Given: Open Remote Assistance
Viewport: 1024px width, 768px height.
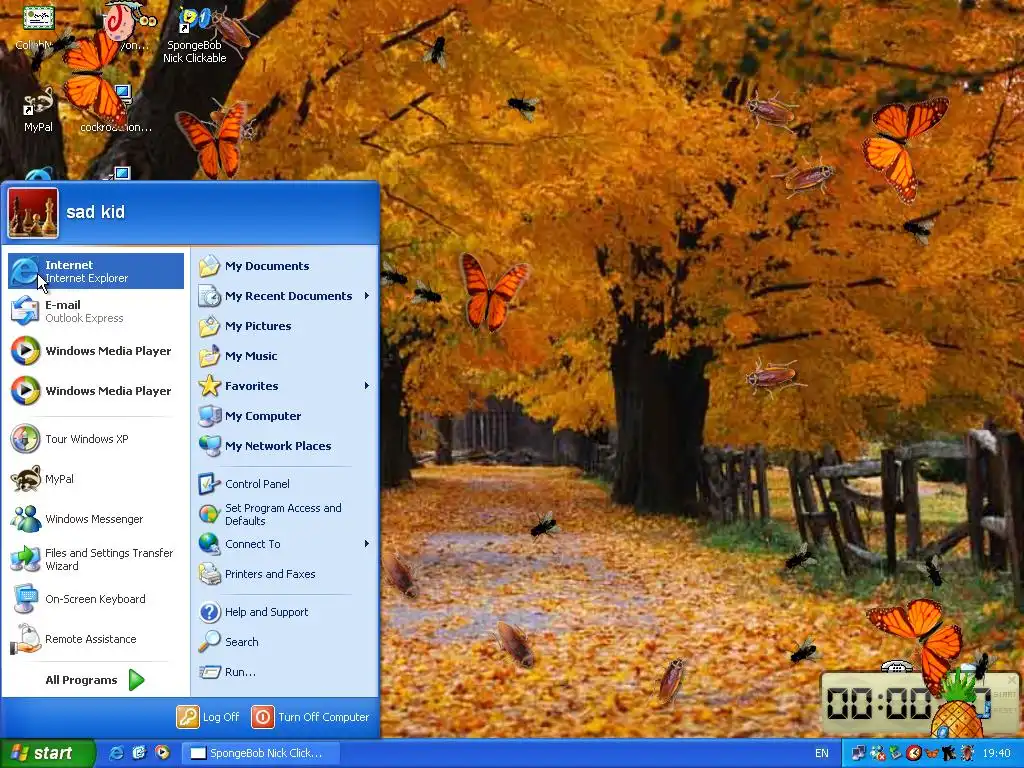Looking at the screenshot, I should click(96, 639).
